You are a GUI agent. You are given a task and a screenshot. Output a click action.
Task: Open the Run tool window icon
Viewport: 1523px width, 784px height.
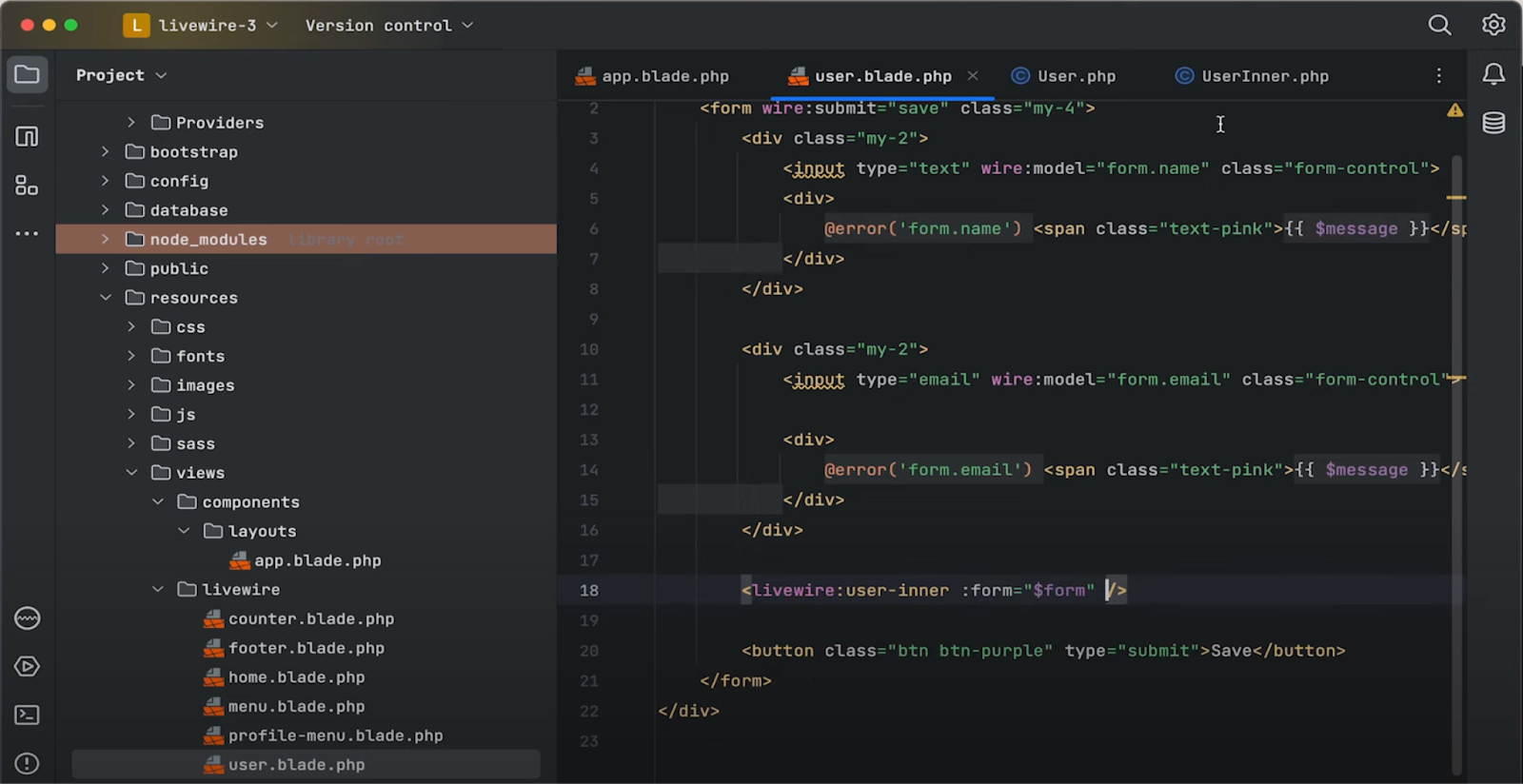[x=27, y=667]
